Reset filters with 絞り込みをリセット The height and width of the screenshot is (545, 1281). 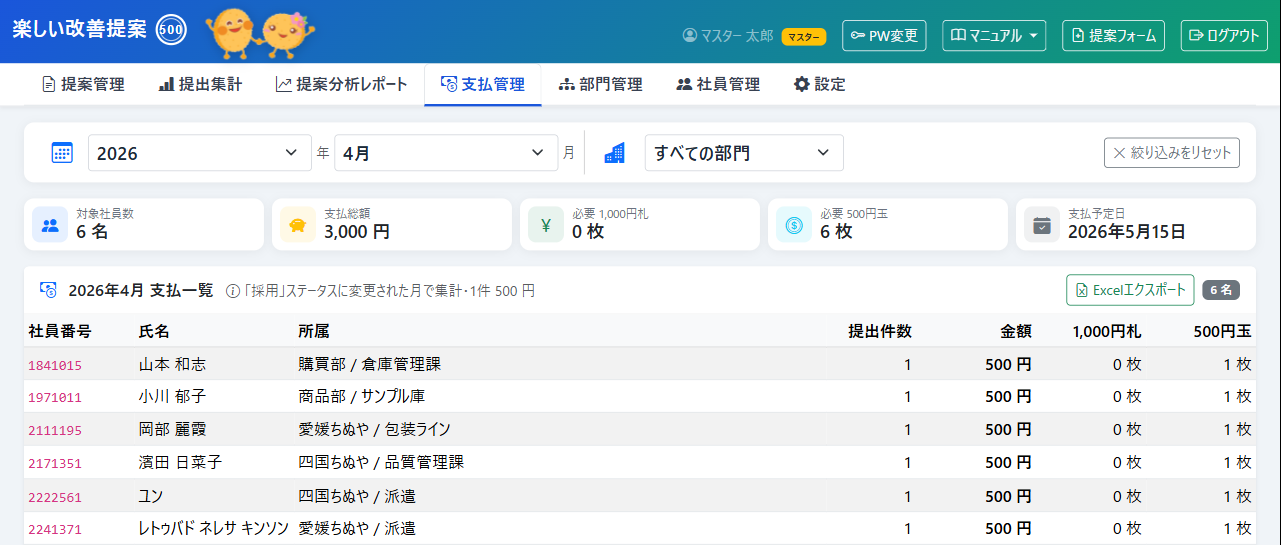click(1172, 153)
